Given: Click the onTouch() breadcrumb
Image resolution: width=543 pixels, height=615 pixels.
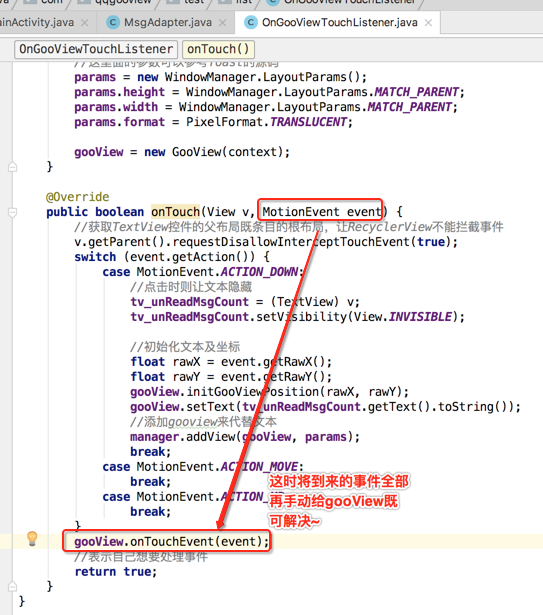Looking at the screenshot, I should pos(218,49).
